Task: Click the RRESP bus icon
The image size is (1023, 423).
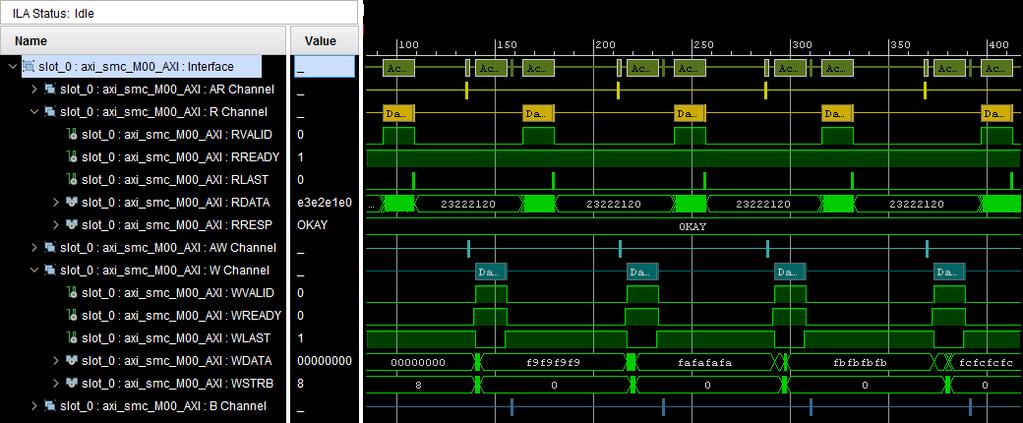Action: [x=72, y=225]
